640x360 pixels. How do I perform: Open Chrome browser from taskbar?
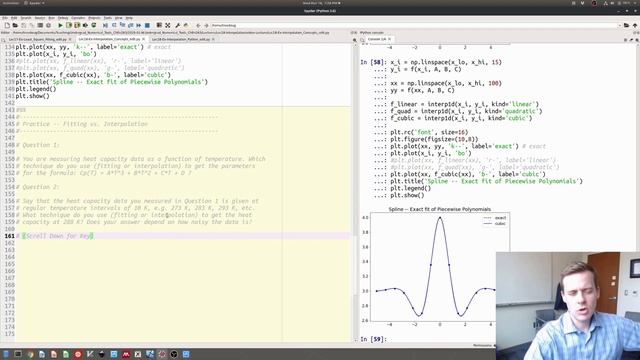[x=30, y=354]
